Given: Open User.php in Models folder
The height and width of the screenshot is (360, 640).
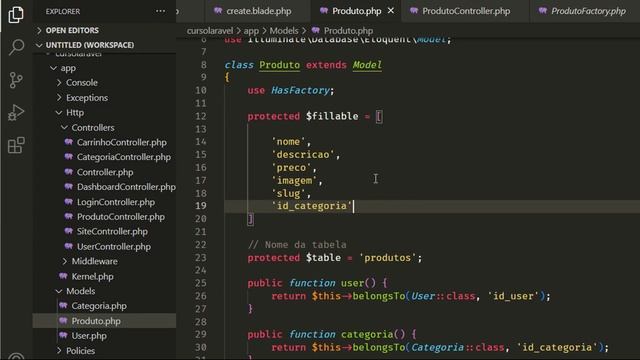Looking at the screenshot, I should click(x=89, y=336).
